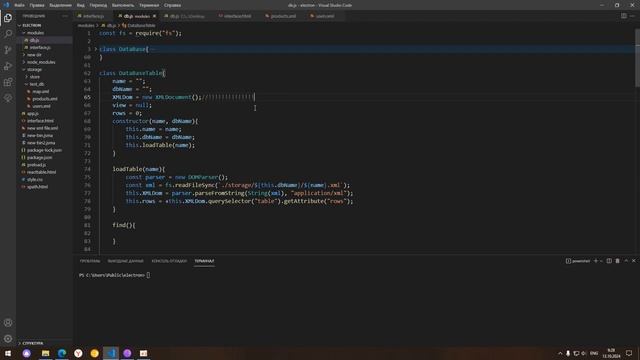
Task: Open the Search view in activity bar
Action: tap(8, 33)
